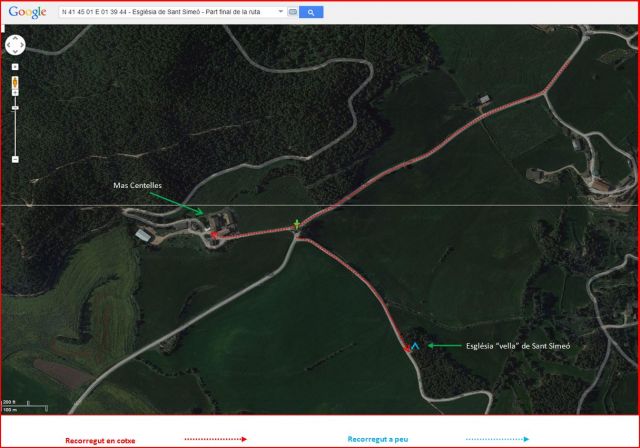Click the Google logo

[27, 12]
